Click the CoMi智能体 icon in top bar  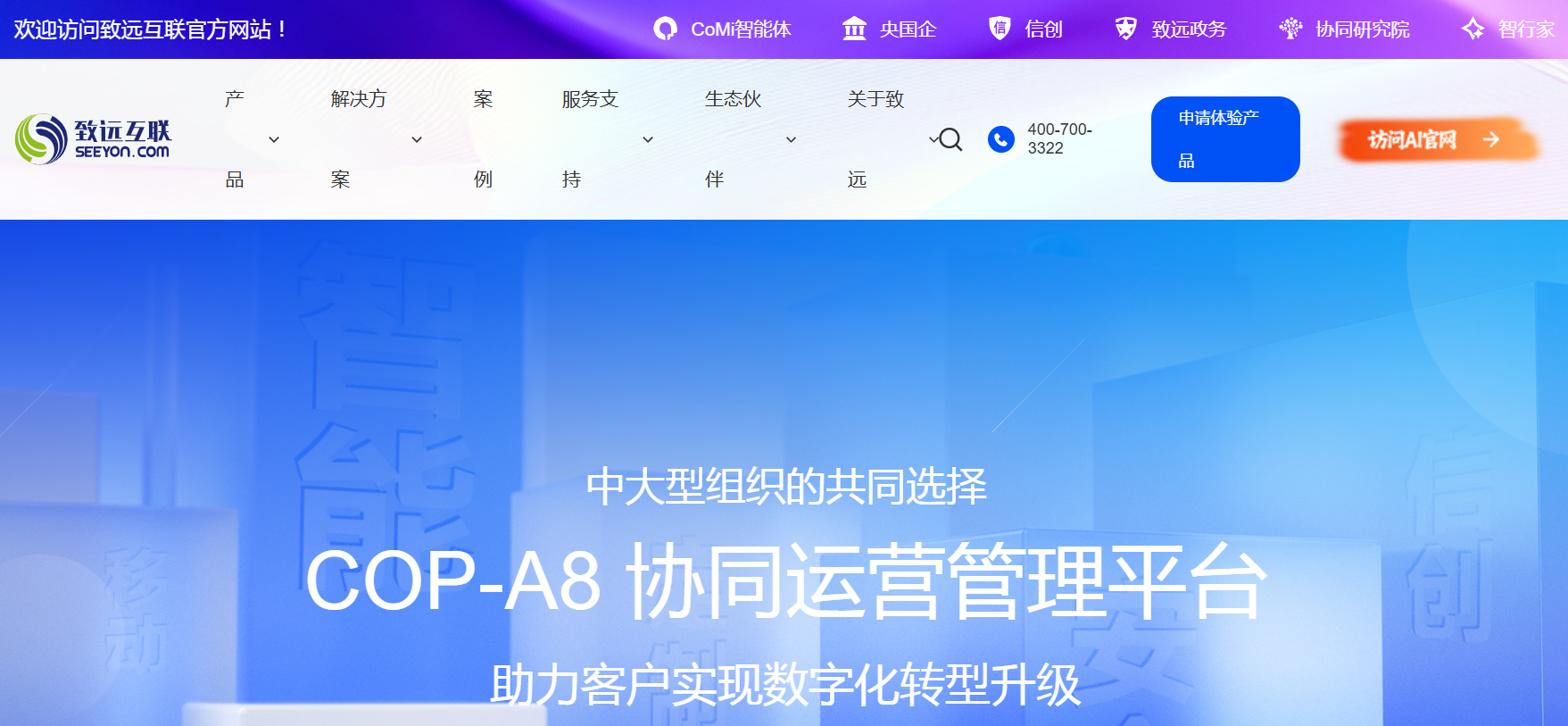665,29
